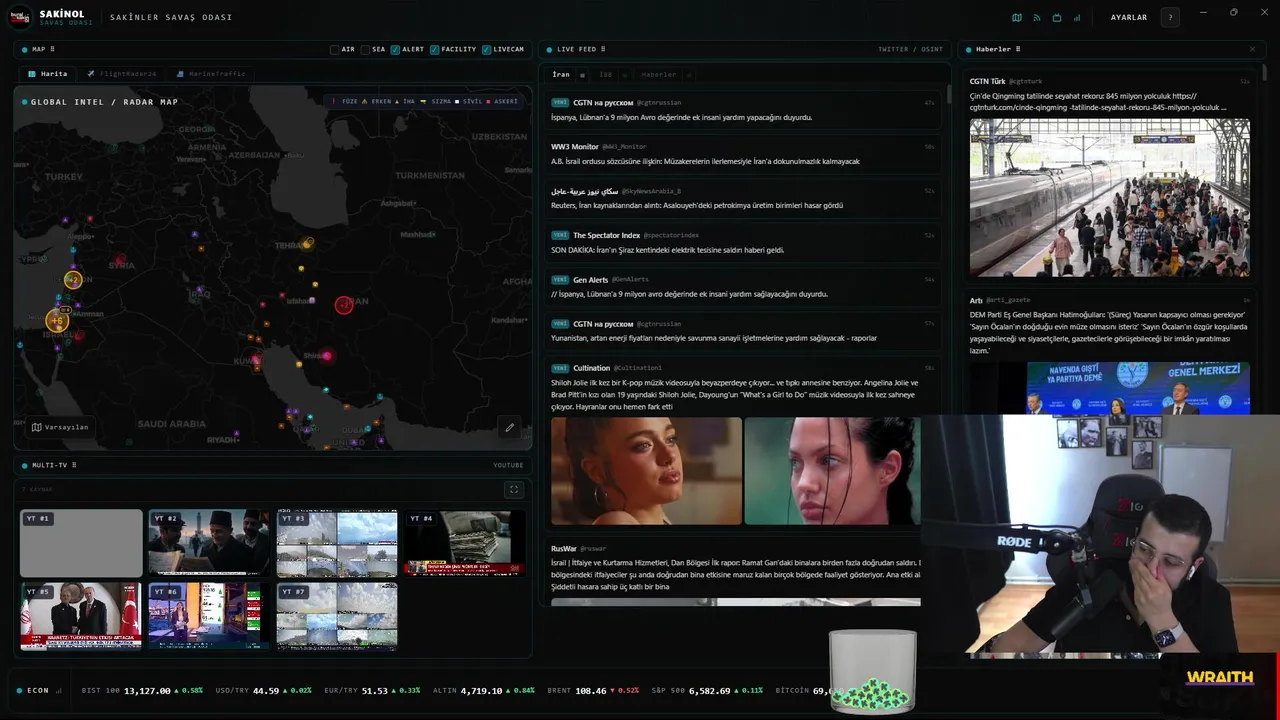
Task: Click the drag handle next to MULTI-TV title
Action: click(74, 465)
